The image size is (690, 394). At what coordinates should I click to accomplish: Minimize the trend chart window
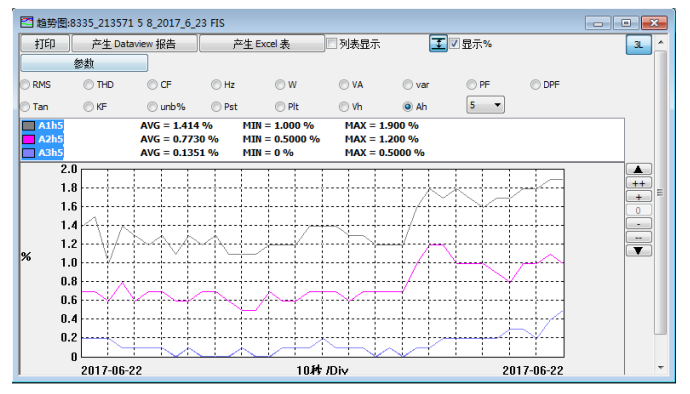pos(598,23)
